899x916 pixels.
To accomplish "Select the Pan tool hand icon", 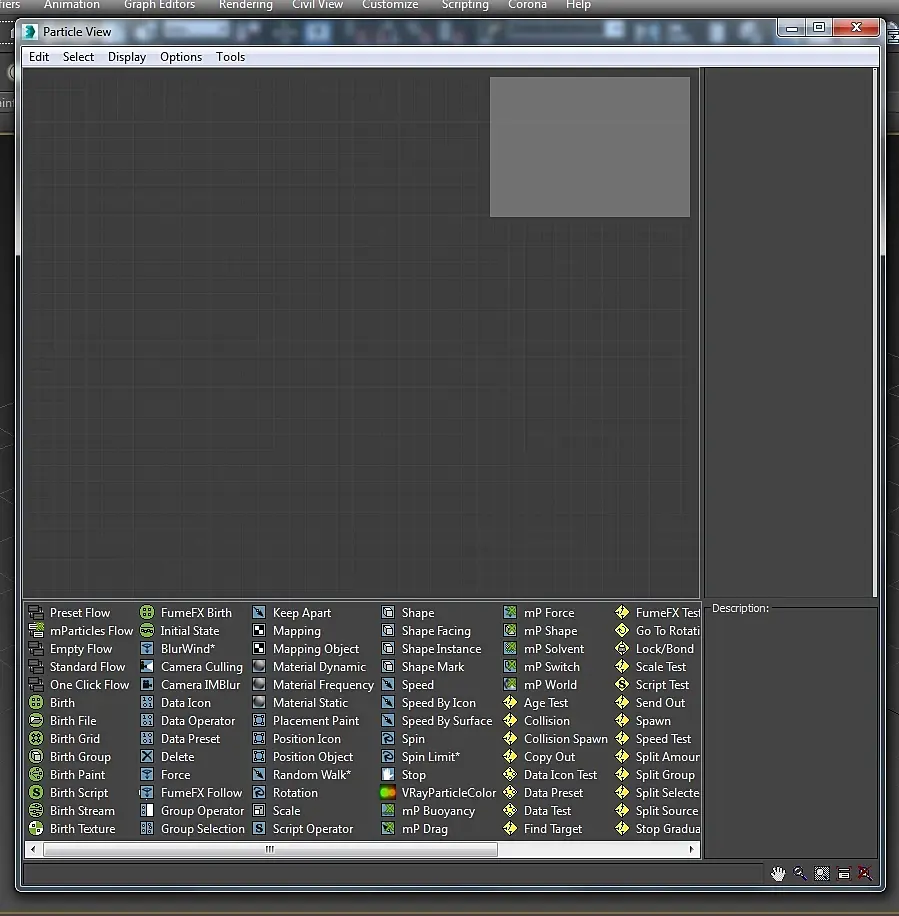I will (x=778, y=873).
